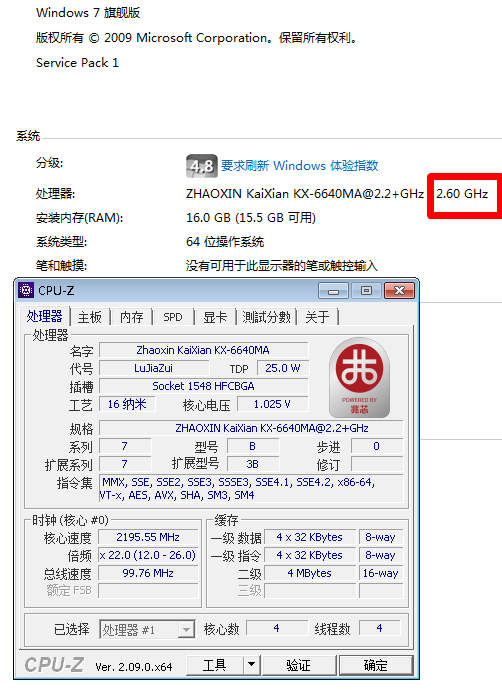The height and width of the screenshot is (690, 502).
Task: Open the 測試分數 tab
Action: click(267, 317)
